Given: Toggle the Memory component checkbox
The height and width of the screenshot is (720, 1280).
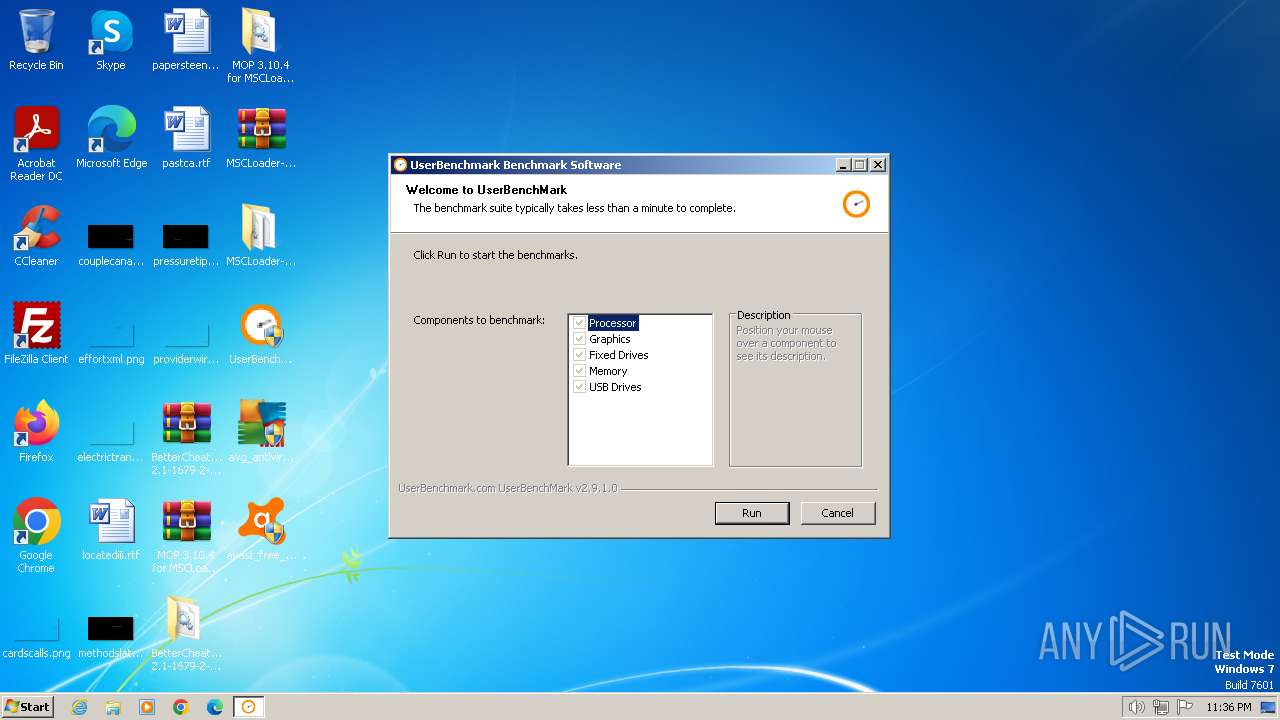Looking at the screenshot, I should 579,371.
